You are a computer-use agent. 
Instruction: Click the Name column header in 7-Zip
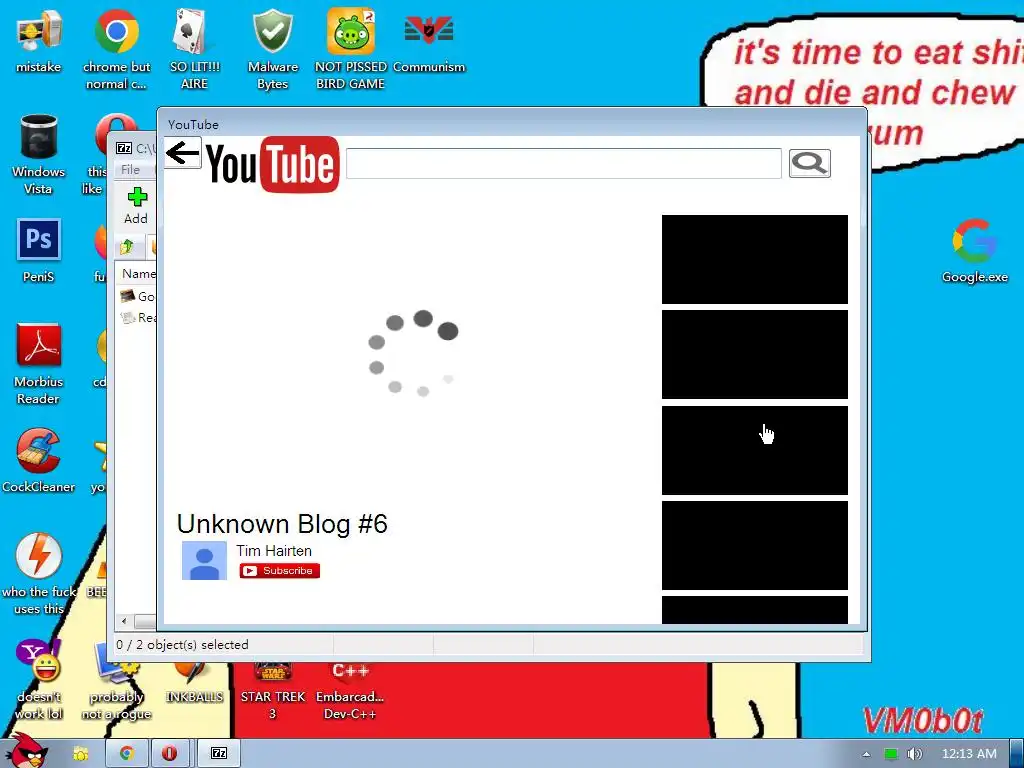click(x=138, y=274)
